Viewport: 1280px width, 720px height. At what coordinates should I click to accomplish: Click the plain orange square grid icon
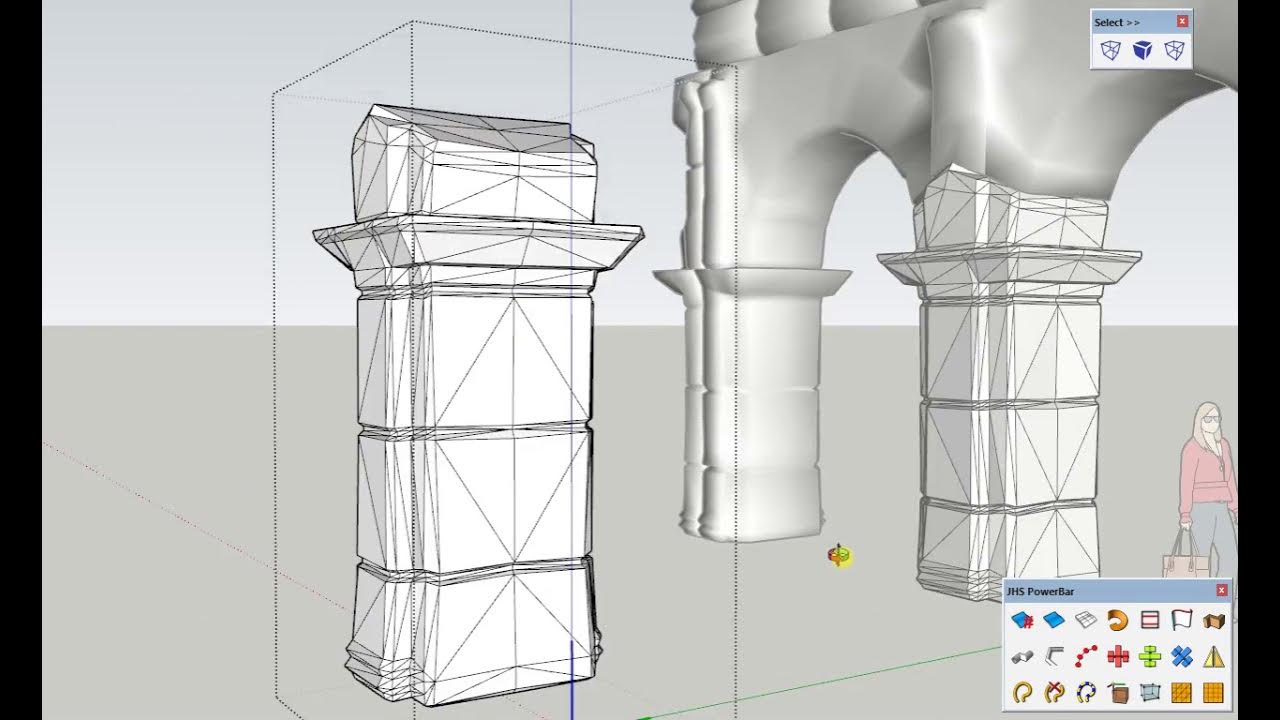(x=1214, y=692)
